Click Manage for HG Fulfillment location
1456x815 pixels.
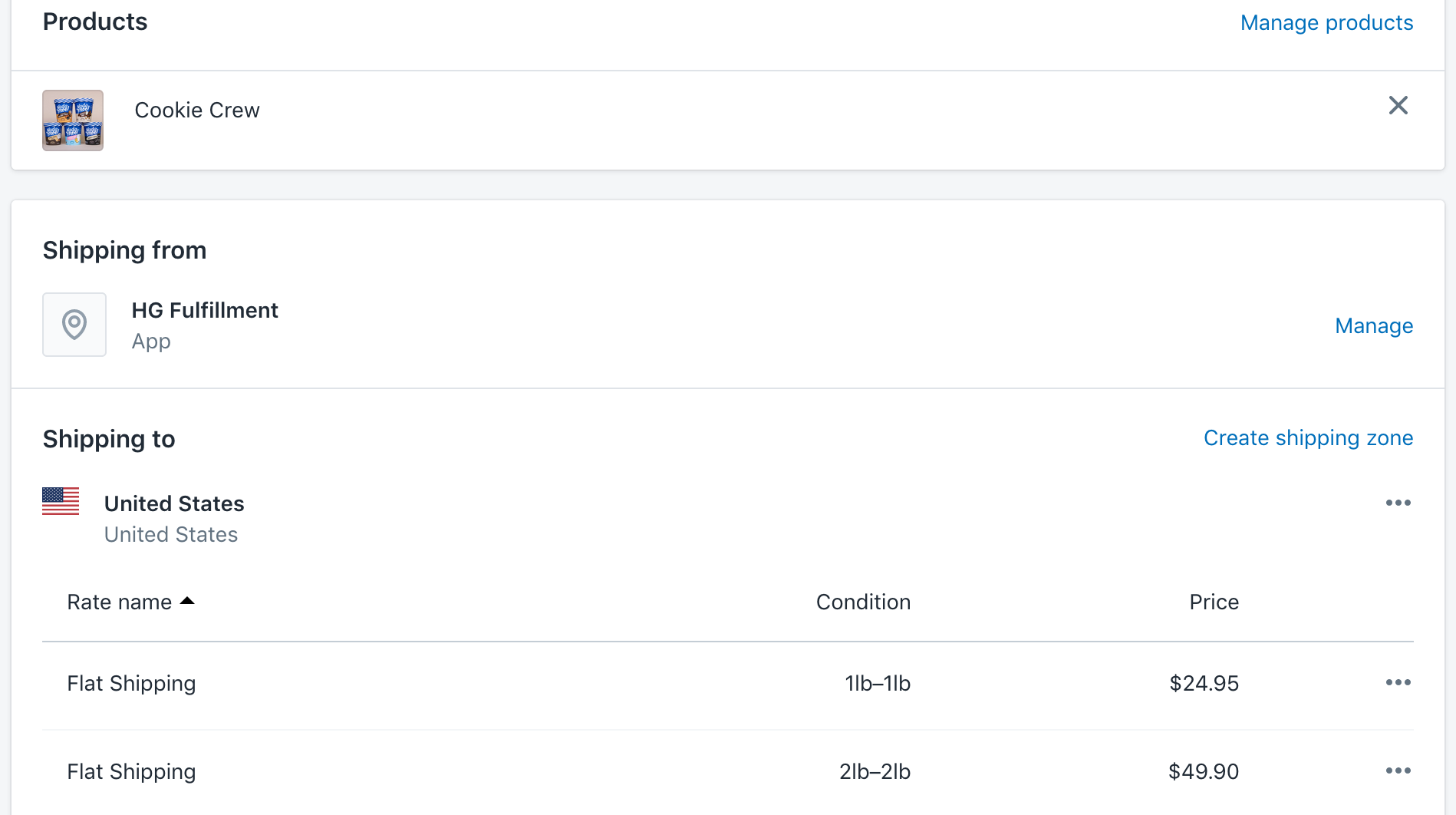click(1373, 326)
